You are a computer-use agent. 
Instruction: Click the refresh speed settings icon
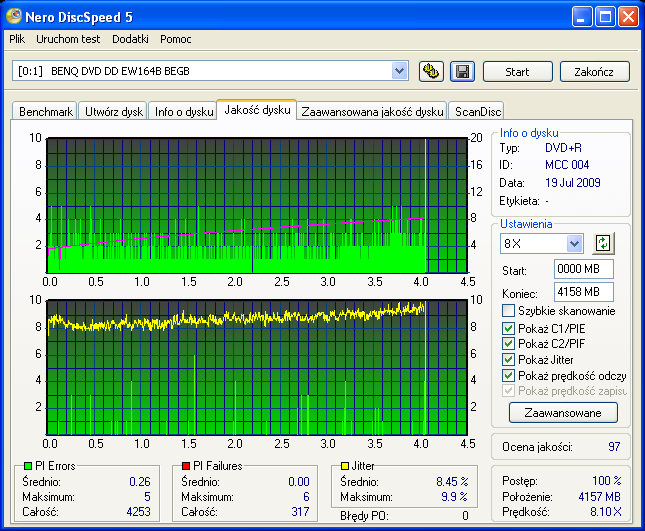603,243
